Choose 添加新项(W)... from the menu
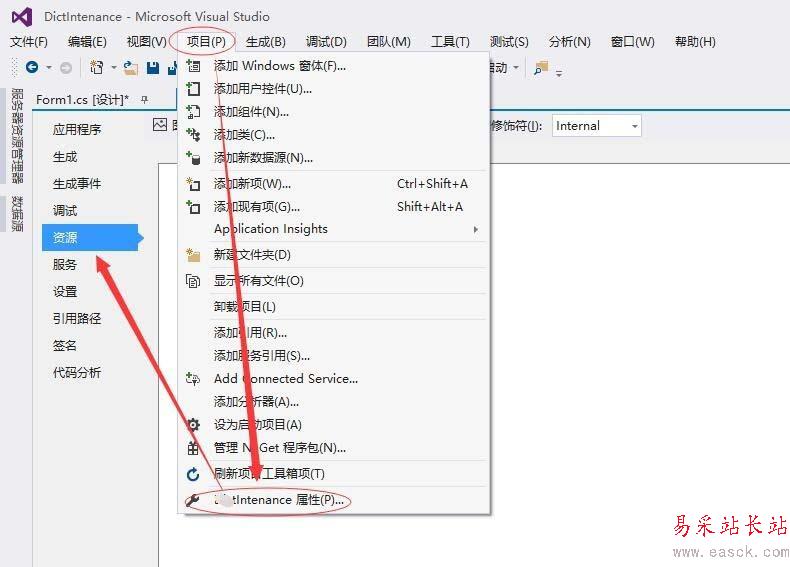Screen dimensions: 790x567 [335, 184]
